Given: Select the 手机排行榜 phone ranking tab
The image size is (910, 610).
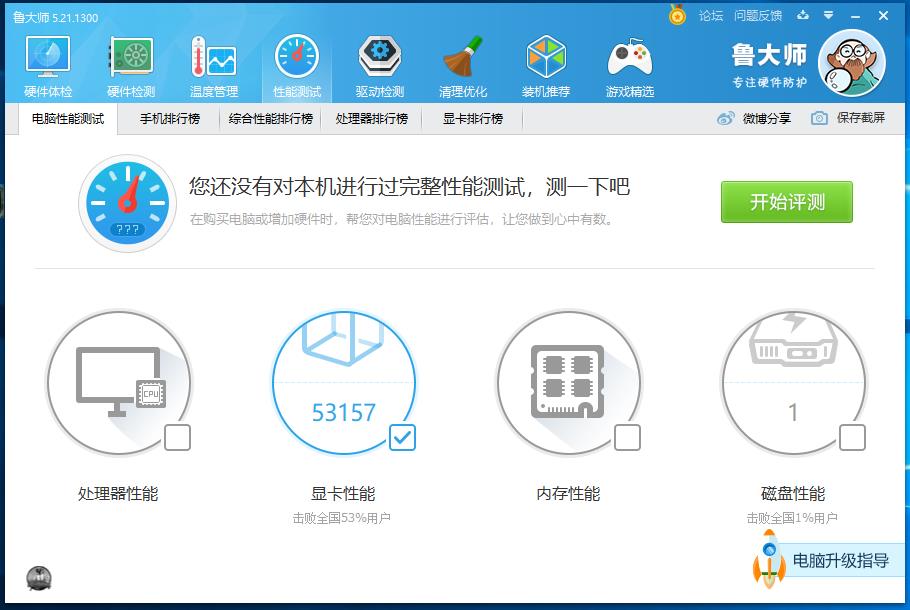Looking at the screenshot, I should pos(169,118).
